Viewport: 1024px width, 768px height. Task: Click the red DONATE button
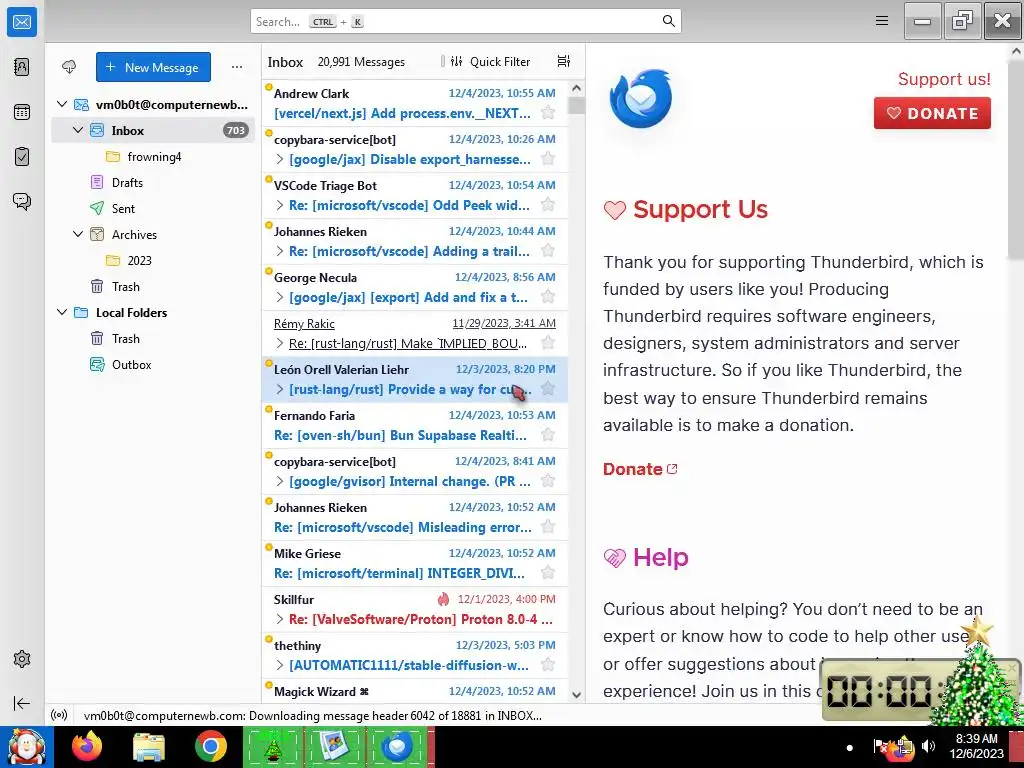(932, 113)
